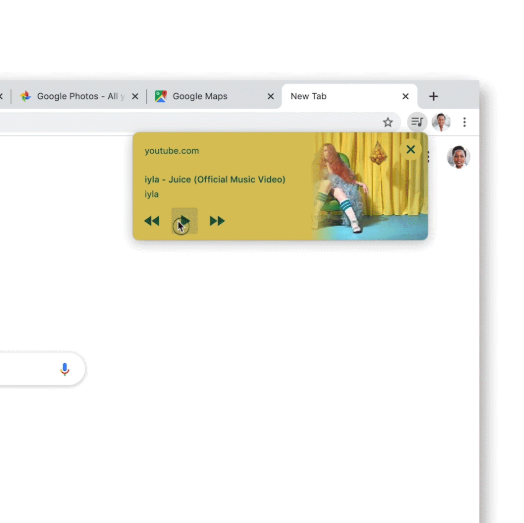524x523 pixels.
Task: Click the music video artwork thumbnail
Action: (x=370, y=186)
